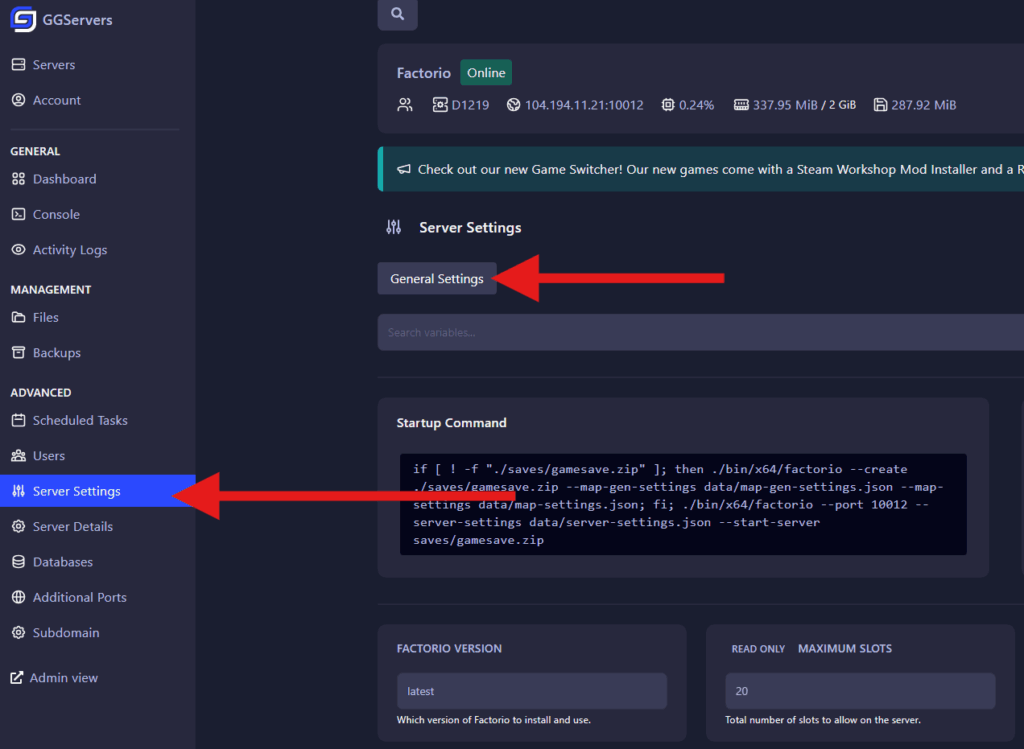
Task: Open the Scheduled Tasks page
Action: (80, 420)
